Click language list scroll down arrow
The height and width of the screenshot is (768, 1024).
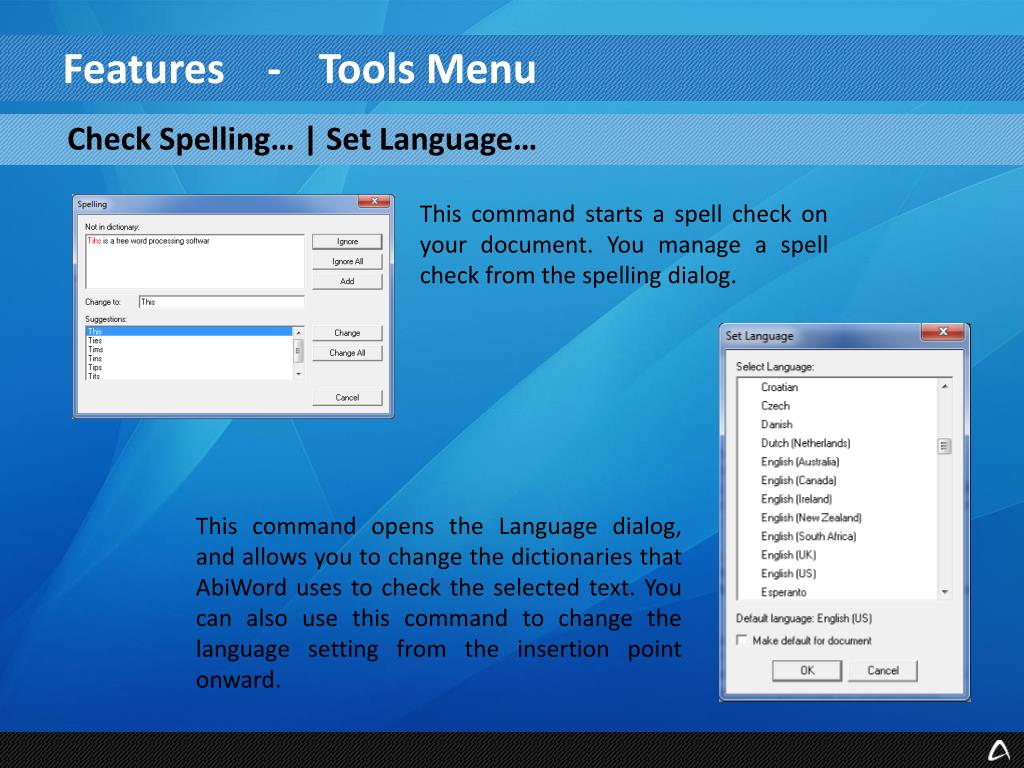(944, 592)
